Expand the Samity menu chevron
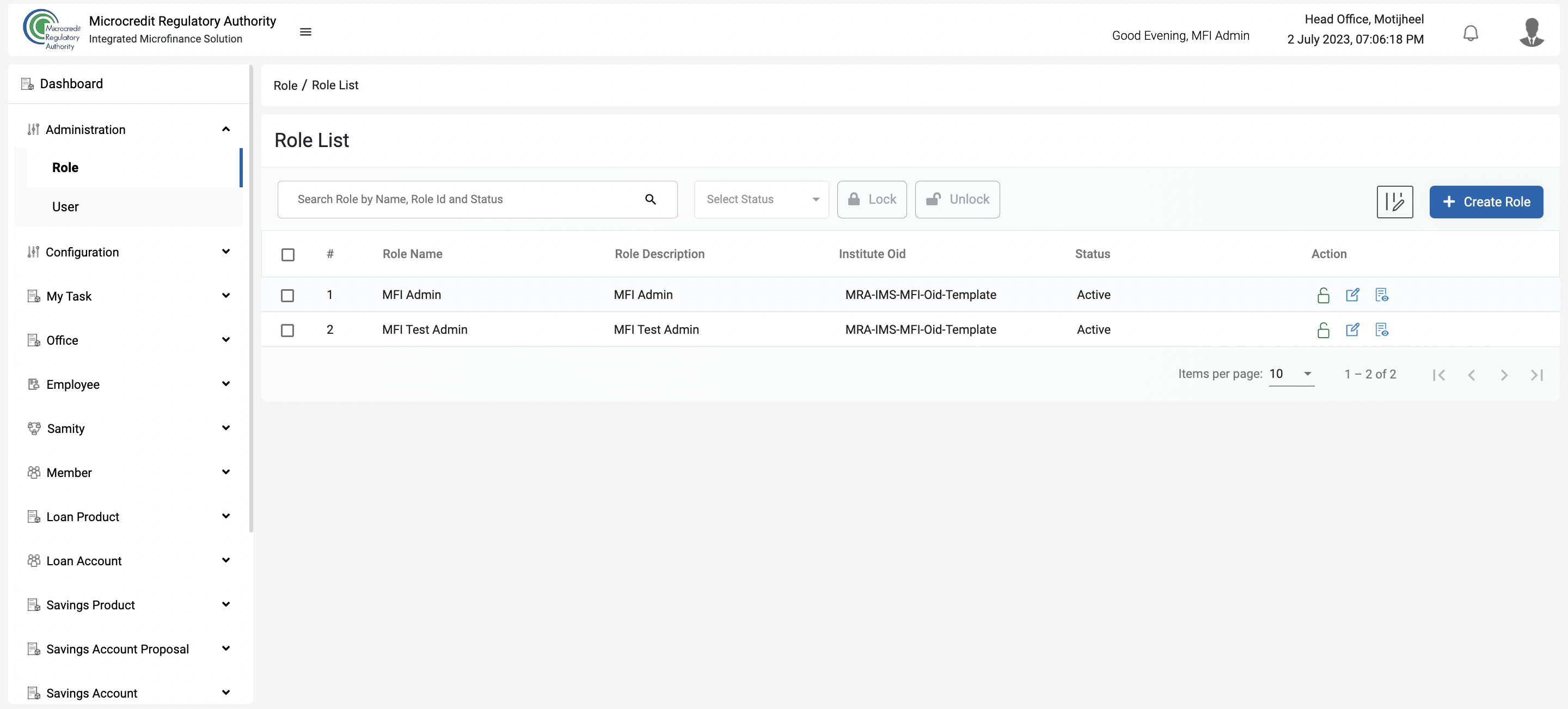The width and height of the screenshot is (1568, 709). (226, 428)
